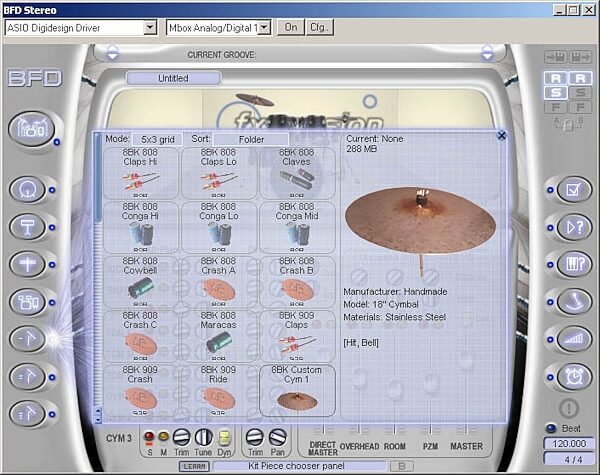This screenshot has width=600, height=475.
Task: Toggle the left S button at top right
Action: point(556,93)
